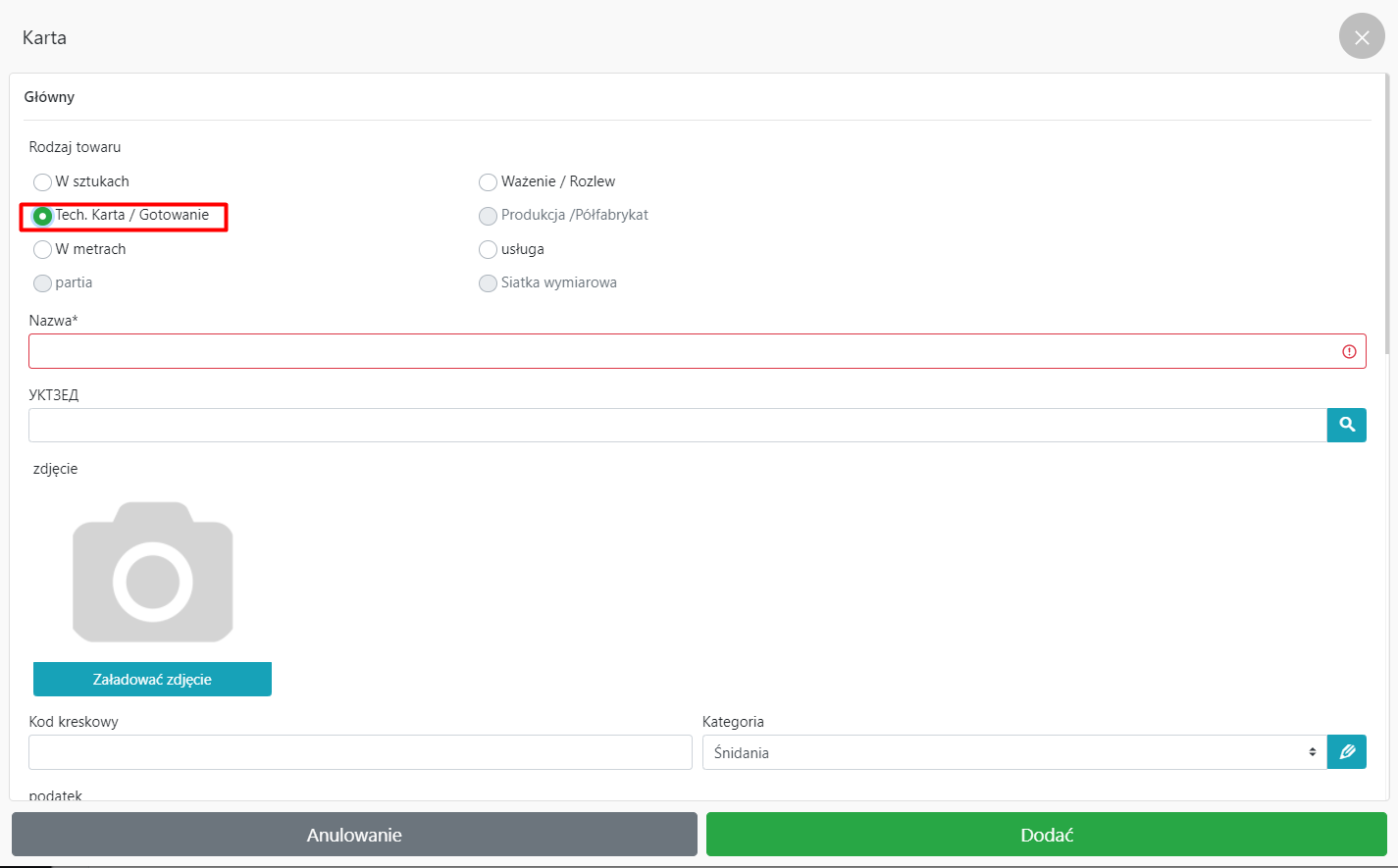Choose the "Siatka wymiarowa" radio option
The width and height of the screenshot is (1398, 868).
point(488,283)
